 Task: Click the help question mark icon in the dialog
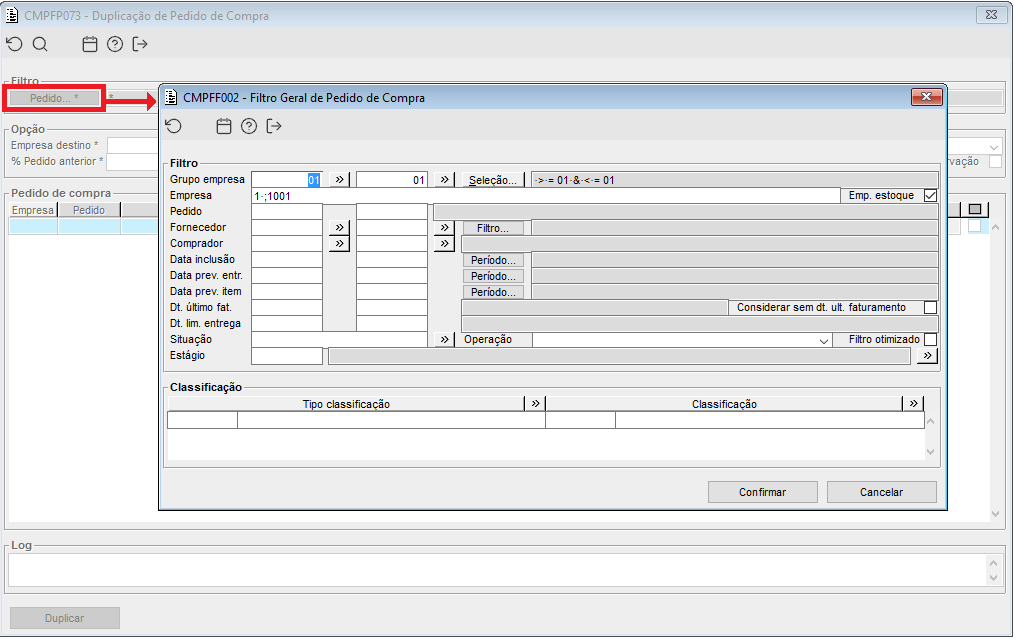click(x=249, y=126)
